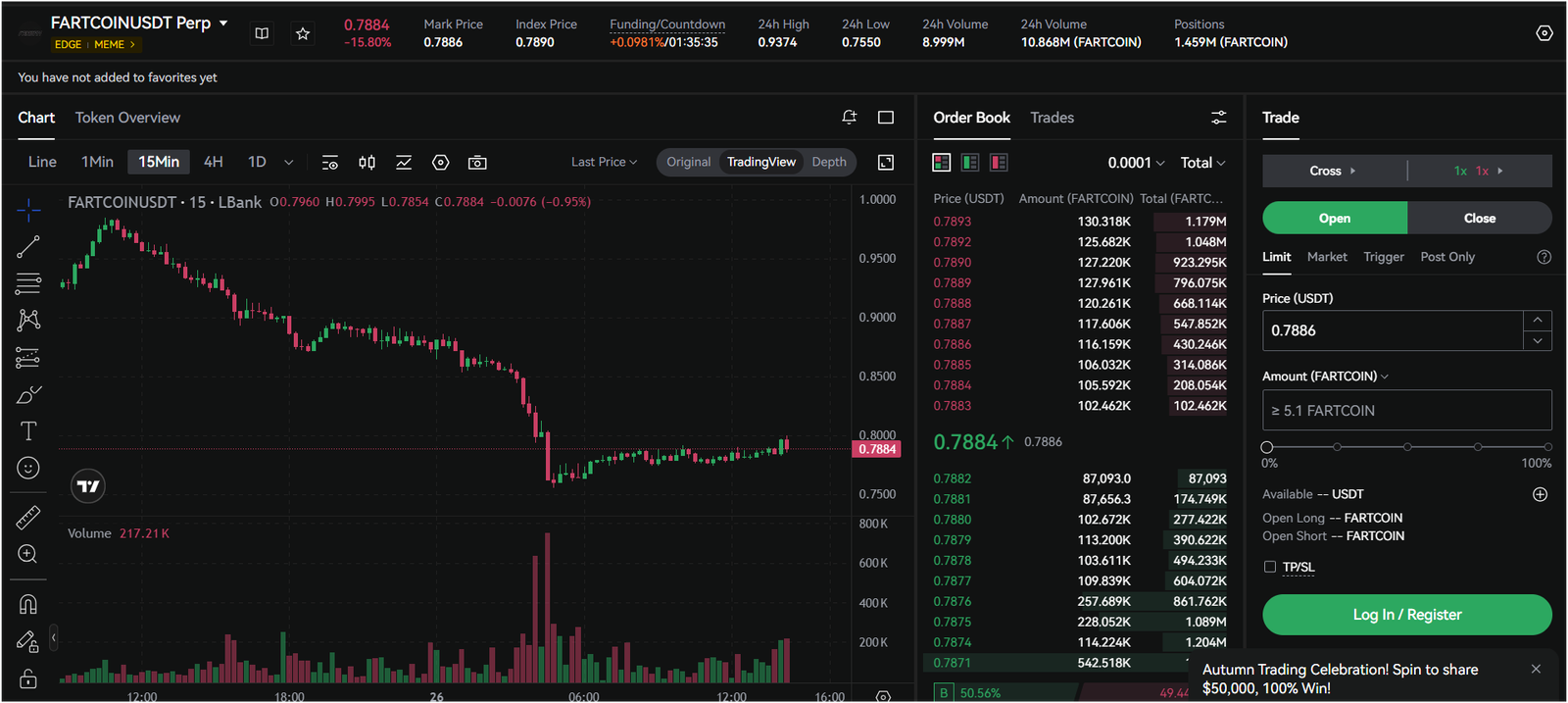
Task: Activate the zoom in tool
Action: 28,554
